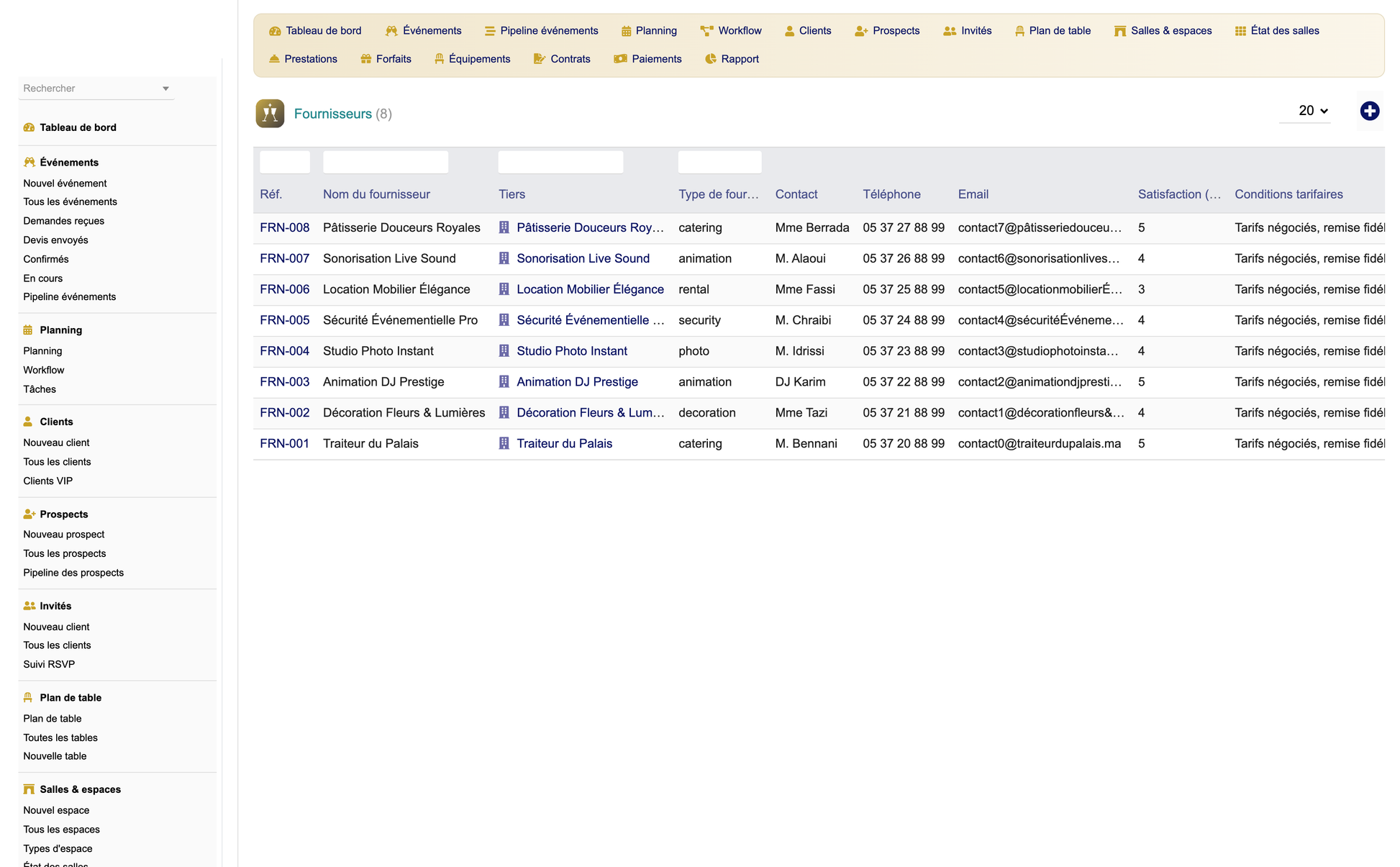Click the Planning calendar icon in top bar
This screenshot has height=867, width=1400.
(x=626, y=31)
